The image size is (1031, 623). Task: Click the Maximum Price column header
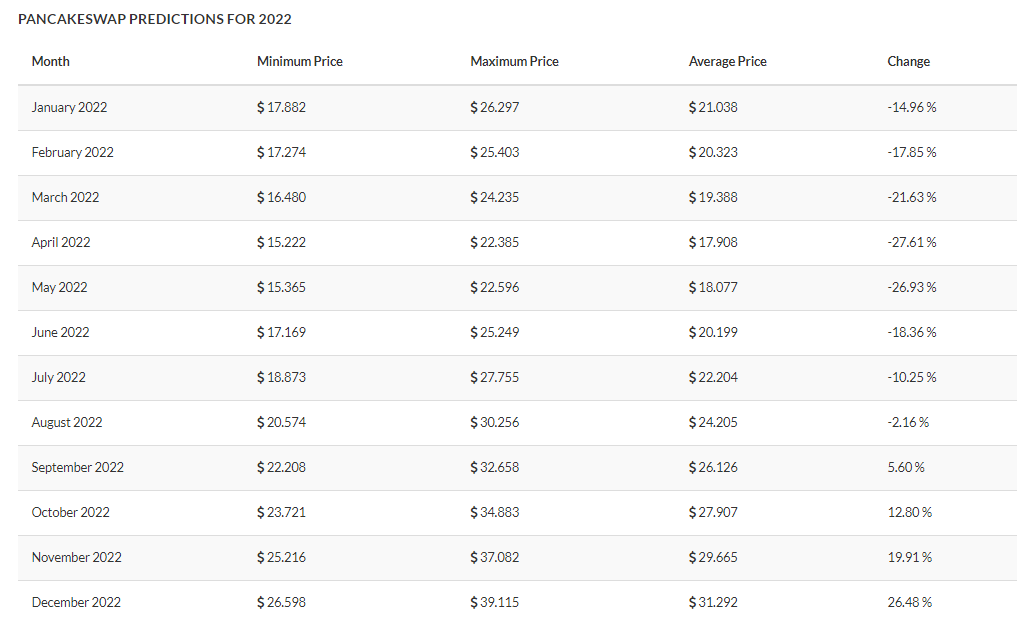[x=514, y=62]
